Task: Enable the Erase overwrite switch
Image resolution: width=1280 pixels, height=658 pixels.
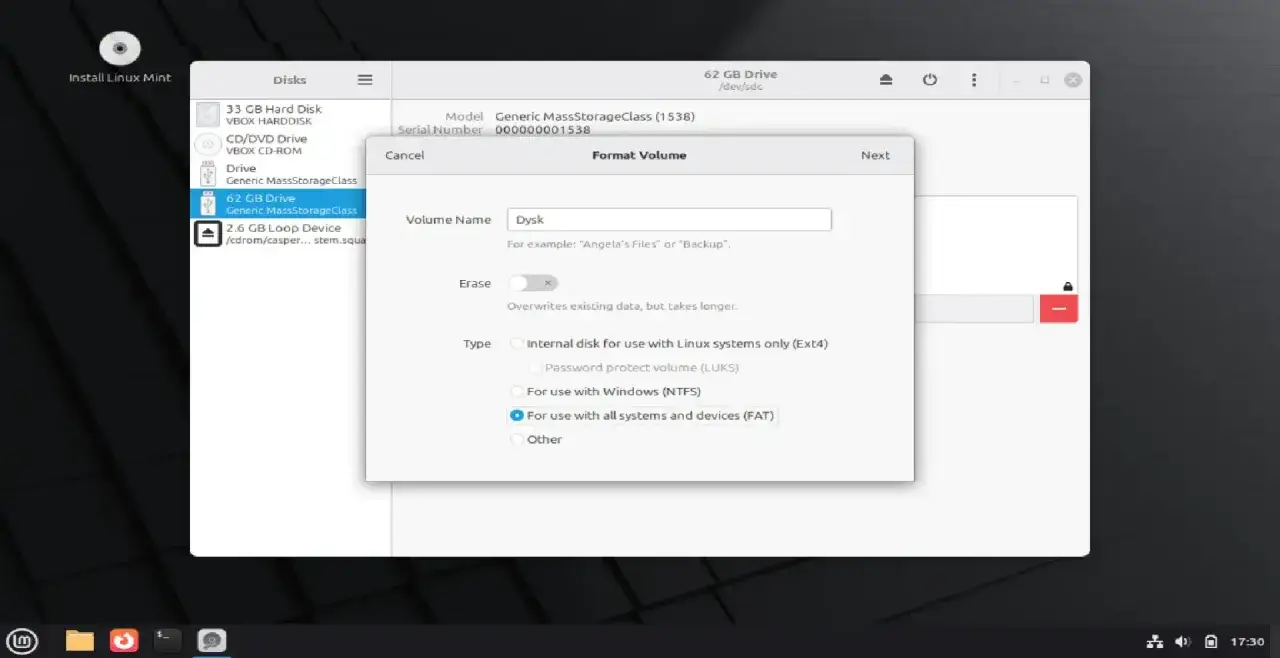Action: [x=533, y=283]
